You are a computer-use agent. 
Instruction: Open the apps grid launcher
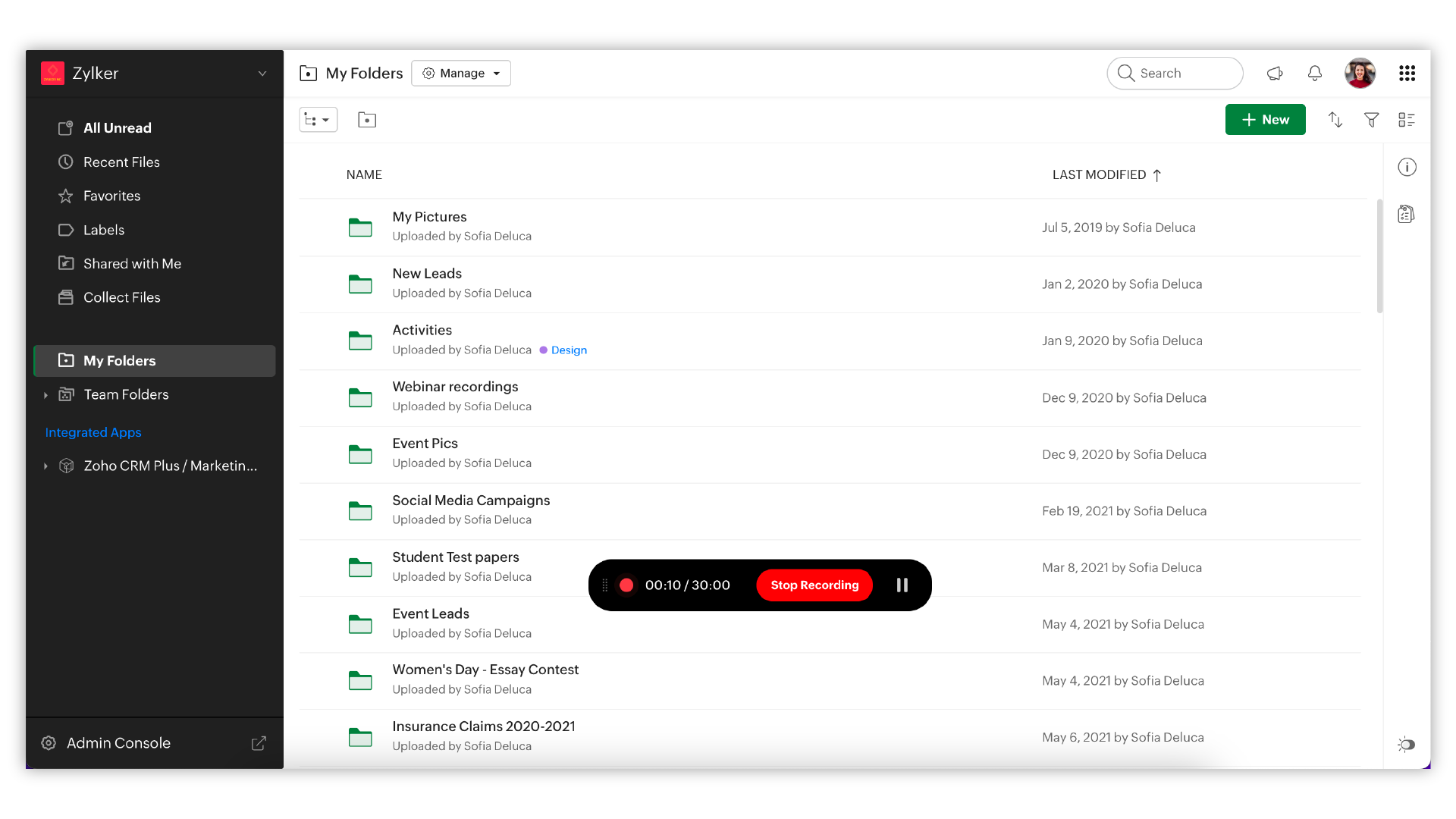coord(1407,74)
